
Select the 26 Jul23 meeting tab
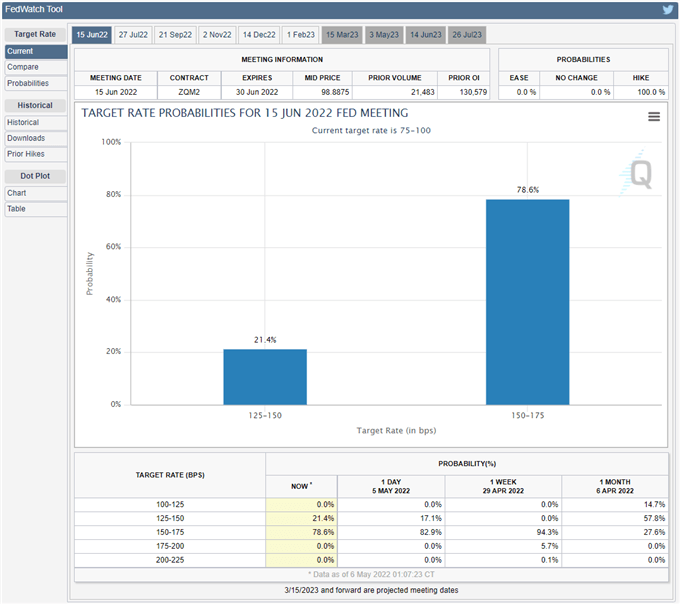pyautogui.click(x=467, y=35)
